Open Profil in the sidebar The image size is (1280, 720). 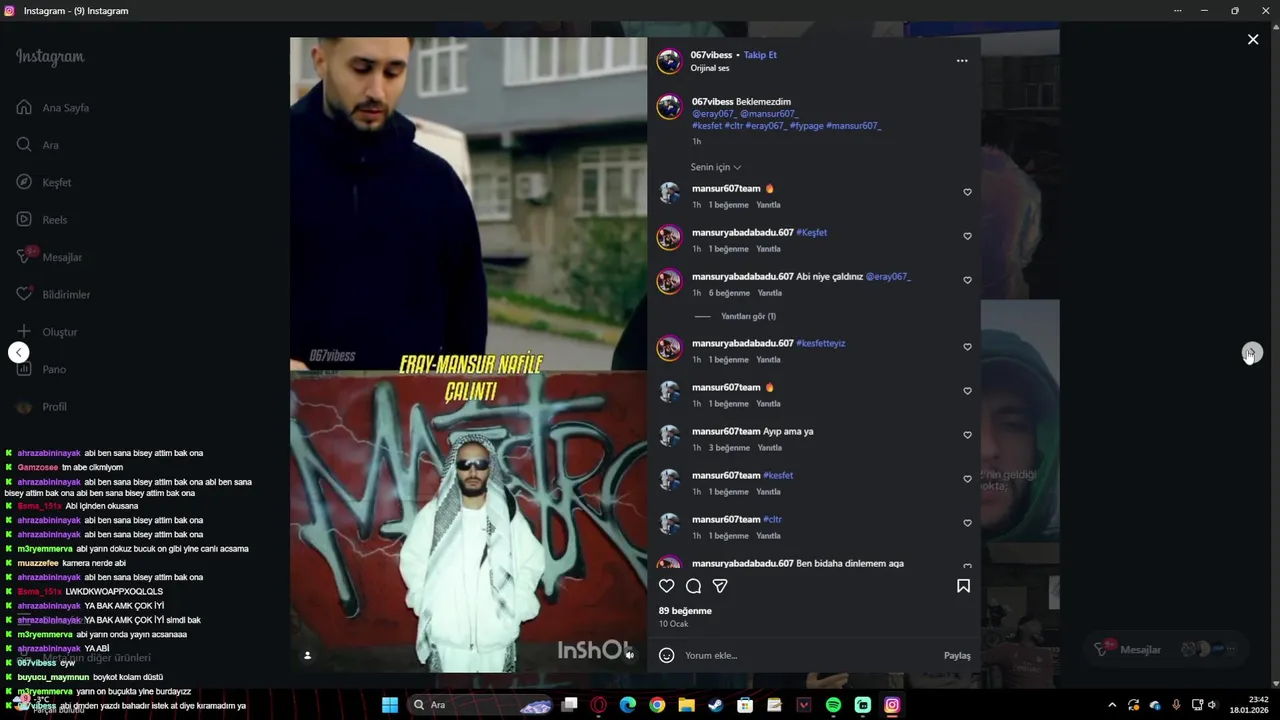click(x=42, y=407)
